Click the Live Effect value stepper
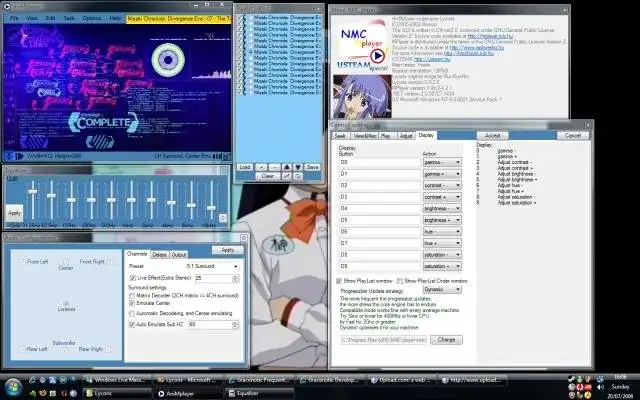Viewport: 640px width, 400px height. coord(236,278)
